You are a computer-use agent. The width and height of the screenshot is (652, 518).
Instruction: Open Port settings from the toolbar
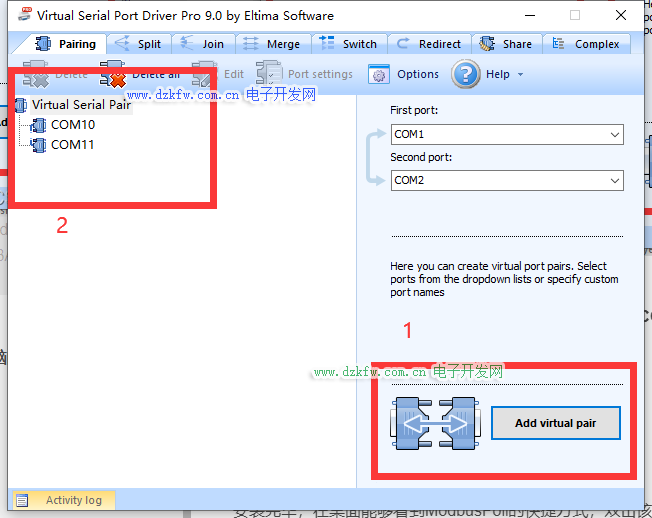click(x=269, y=74)
